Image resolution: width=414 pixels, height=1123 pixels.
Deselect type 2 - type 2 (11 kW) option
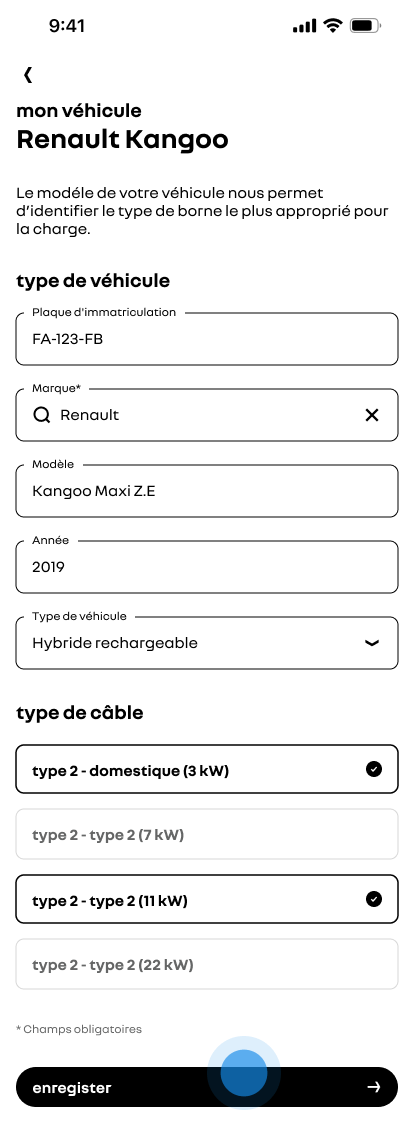pyautogui.click(x=207, y=899)
